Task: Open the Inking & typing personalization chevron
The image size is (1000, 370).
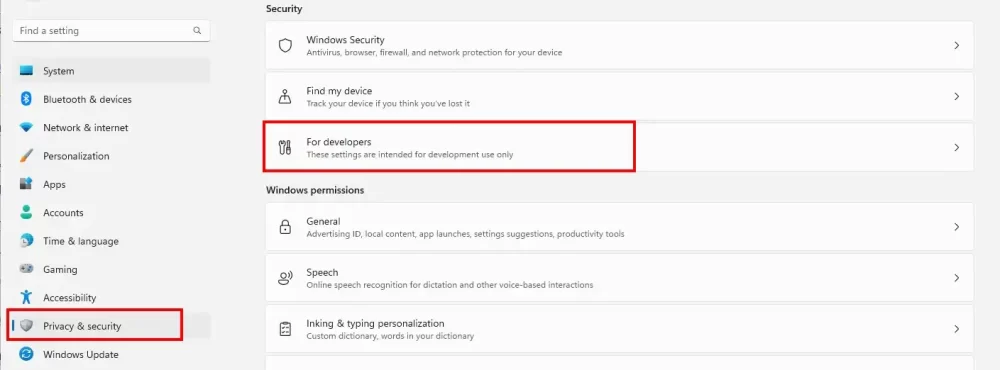Action: [957, 329]
